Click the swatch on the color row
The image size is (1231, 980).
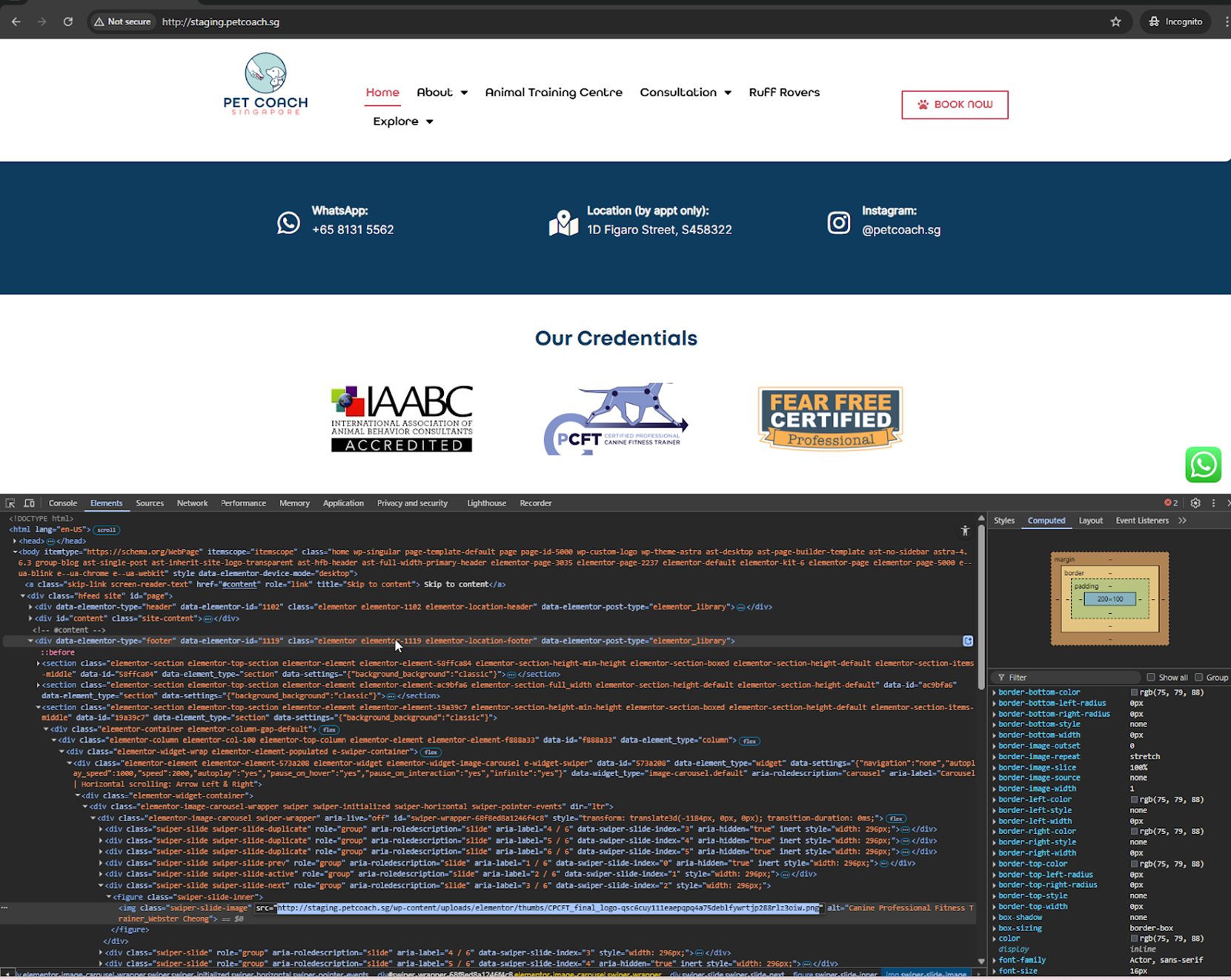point(1134,938)
